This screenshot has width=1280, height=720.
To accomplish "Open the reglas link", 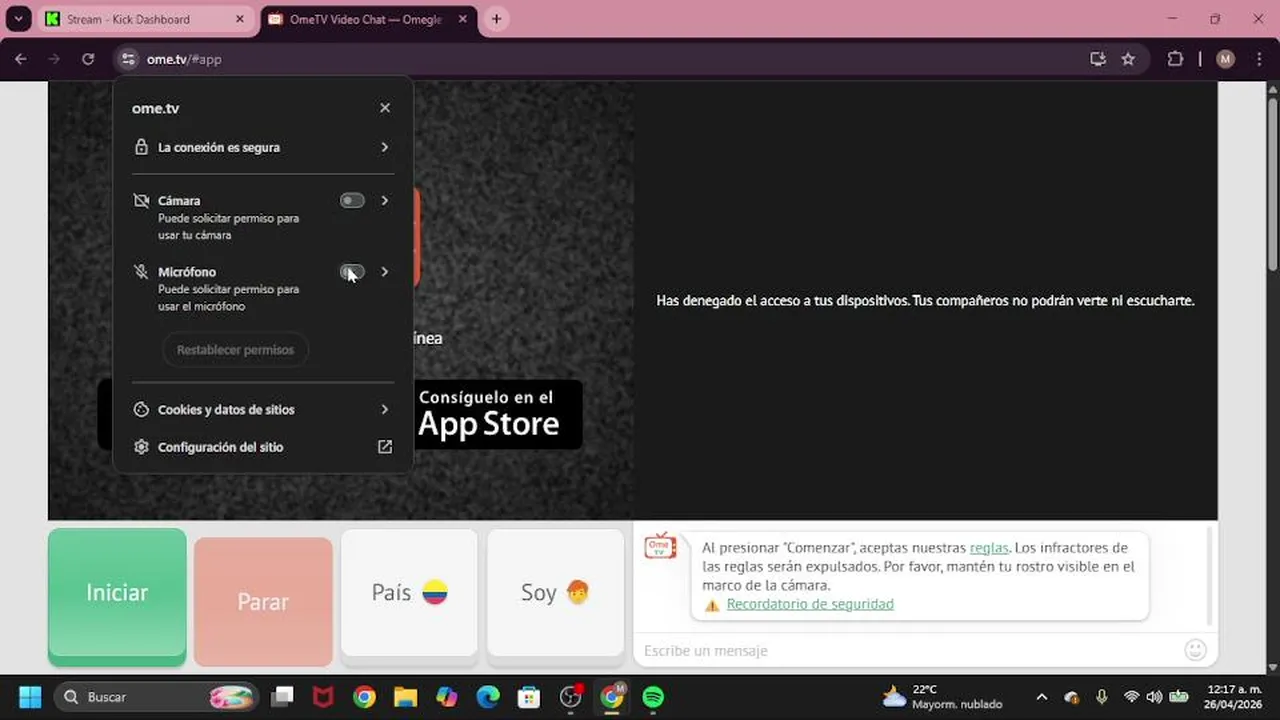I will (988, 548).
